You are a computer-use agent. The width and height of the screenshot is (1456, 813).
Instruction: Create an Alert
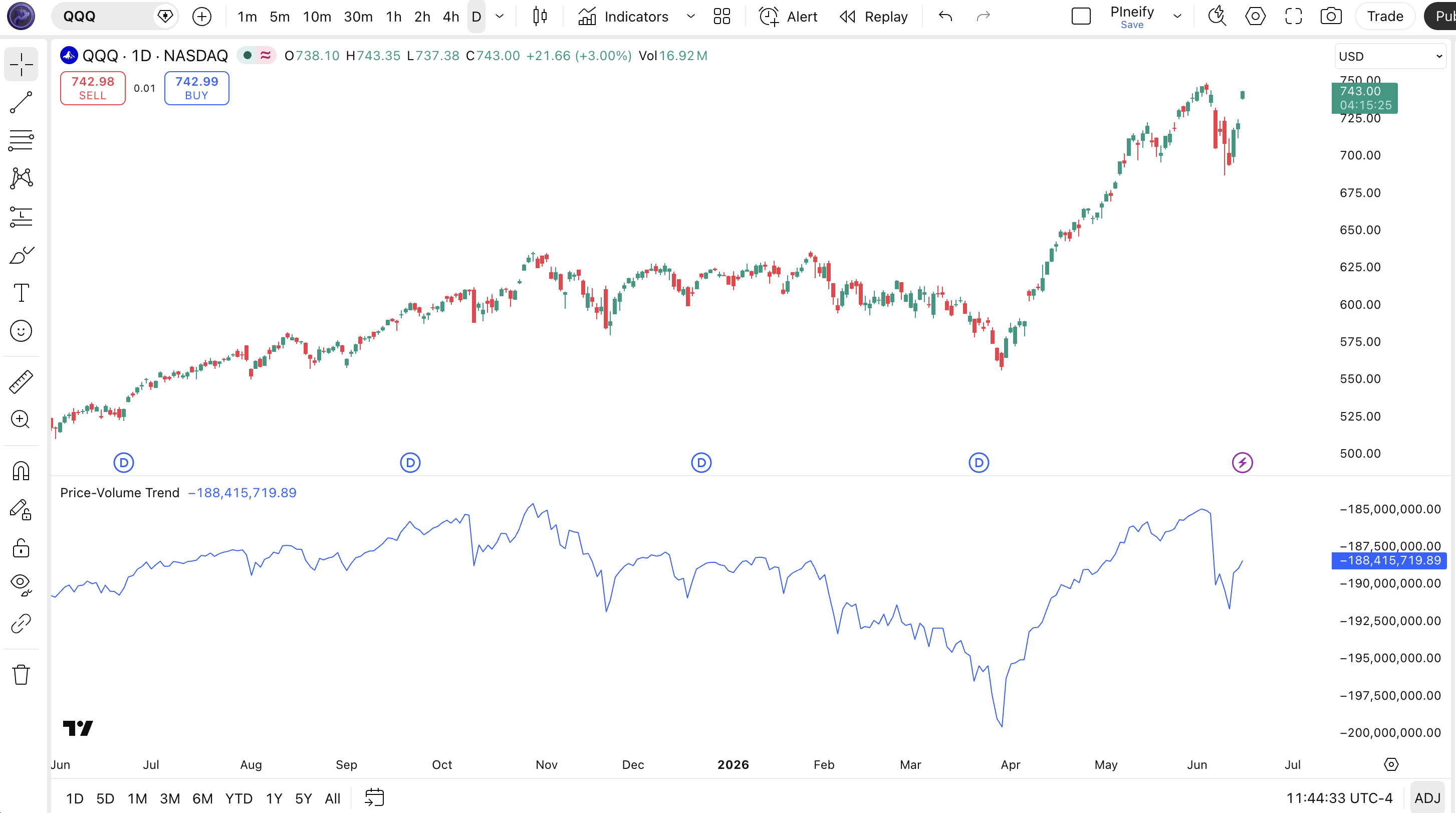click(x=788, y=17)
